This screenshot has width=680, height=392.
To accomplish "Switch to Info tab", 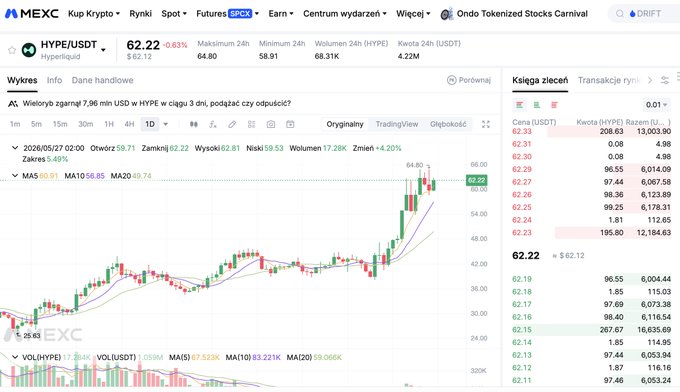I will 54,80.
